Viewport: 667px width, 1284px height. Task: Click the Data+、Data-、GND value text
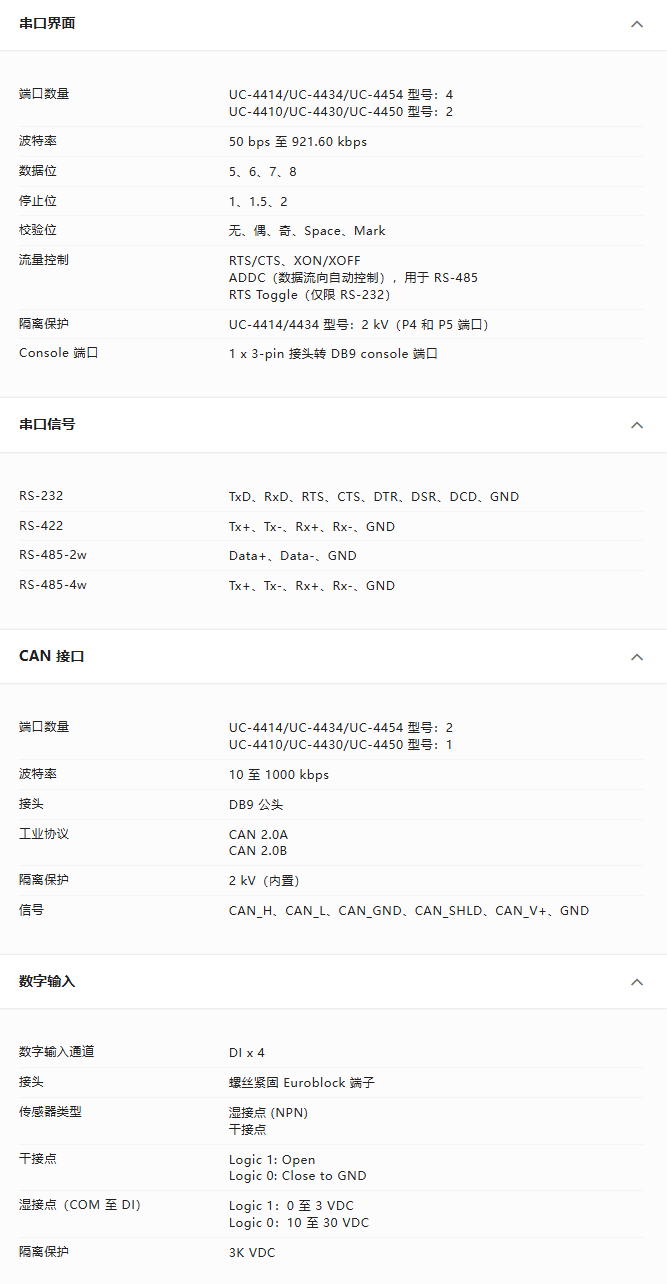coord(293,556)
